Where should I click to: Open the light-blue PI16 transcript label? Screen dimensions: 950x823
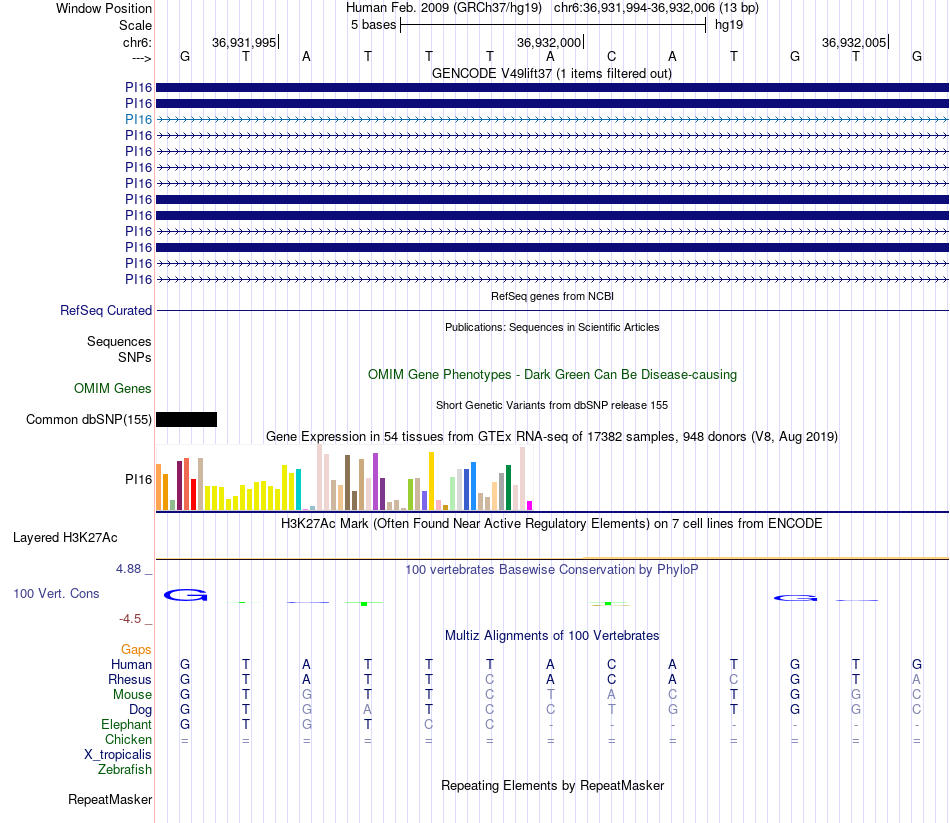pyautogui.click(x=138, y=119)
